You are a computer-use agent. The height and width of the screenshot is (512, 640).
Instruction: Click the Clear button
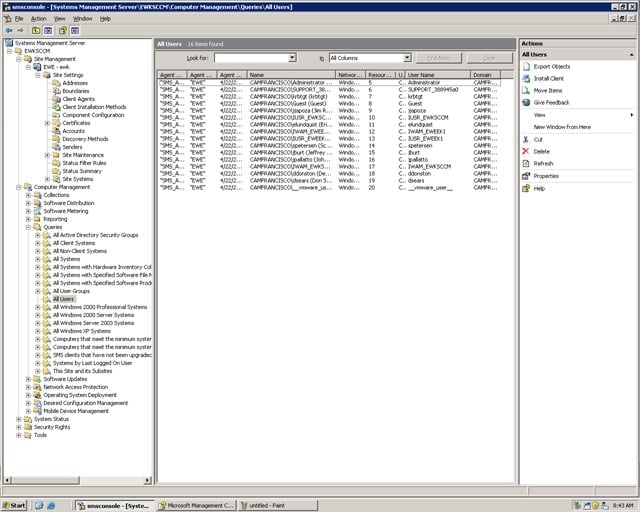[489, 58]
